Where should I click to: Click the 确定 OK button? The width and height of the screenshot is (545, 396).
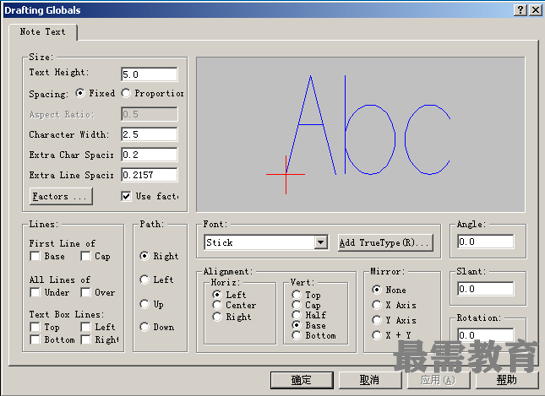[x=302, y=380]
